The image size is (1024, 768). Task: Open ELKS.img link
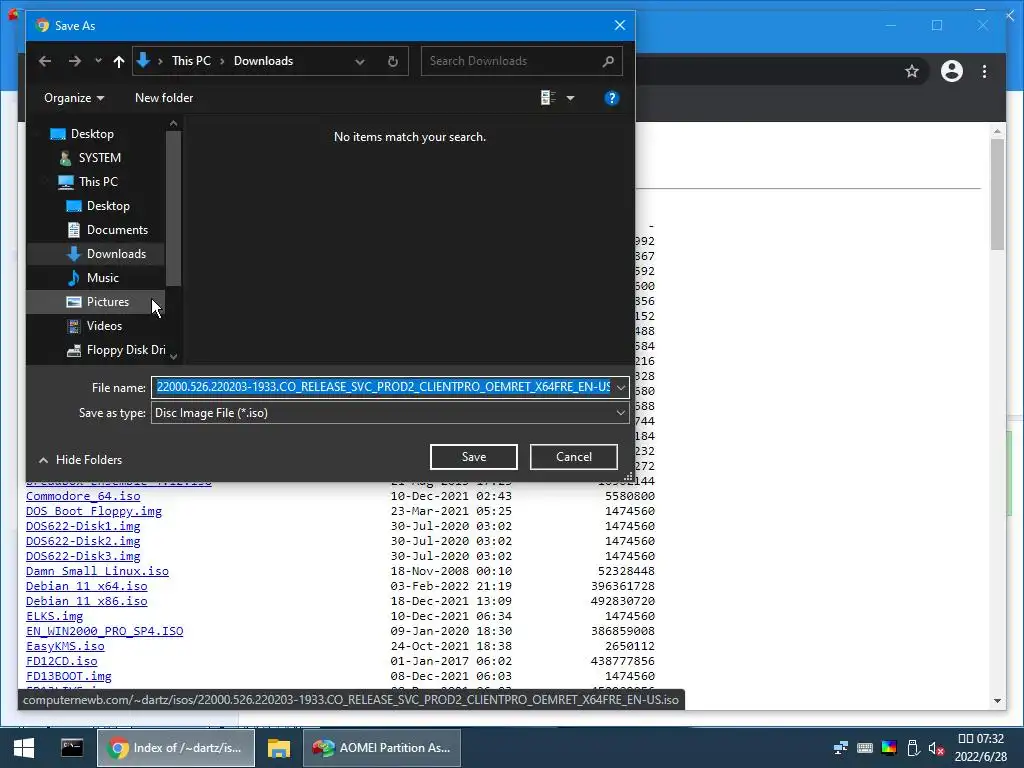(x=55, y=616)
